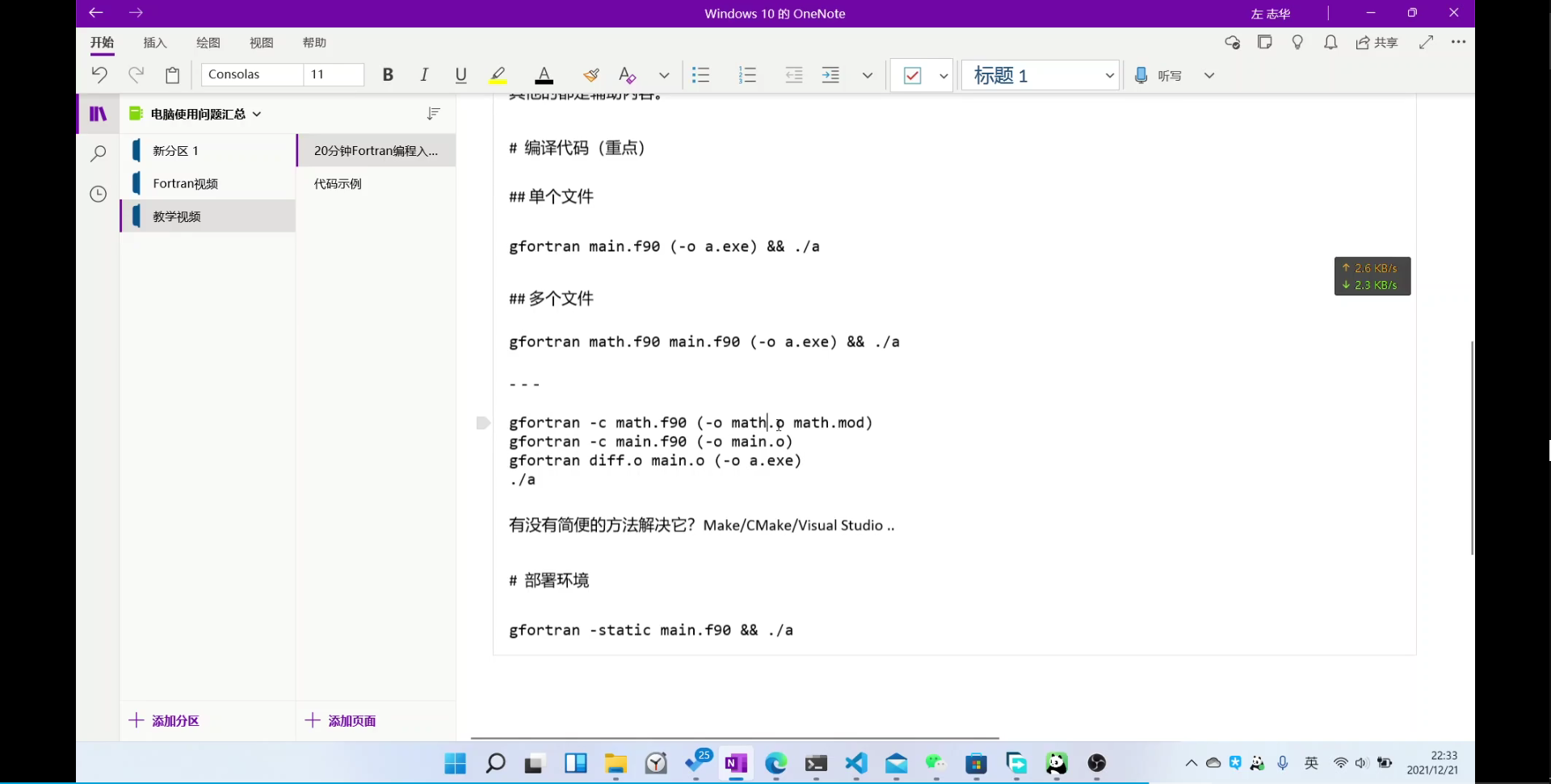
Task: Switch to the 插入 tab
Action: pos(155,43)
